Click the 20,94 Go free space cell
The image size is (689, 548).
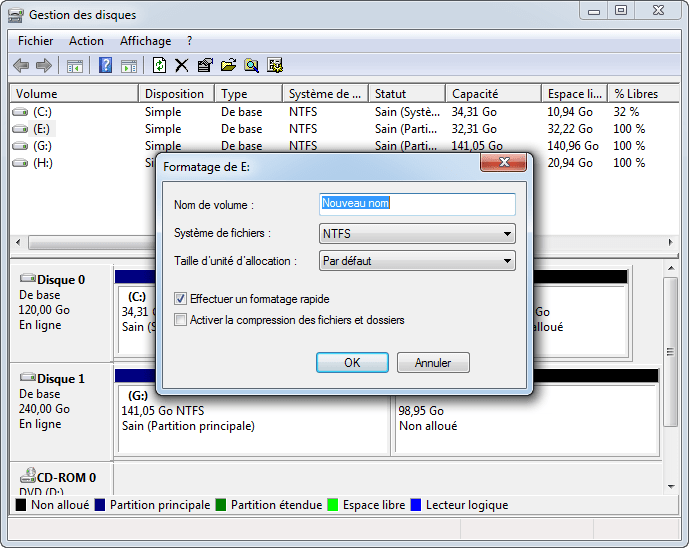point(570,163)
